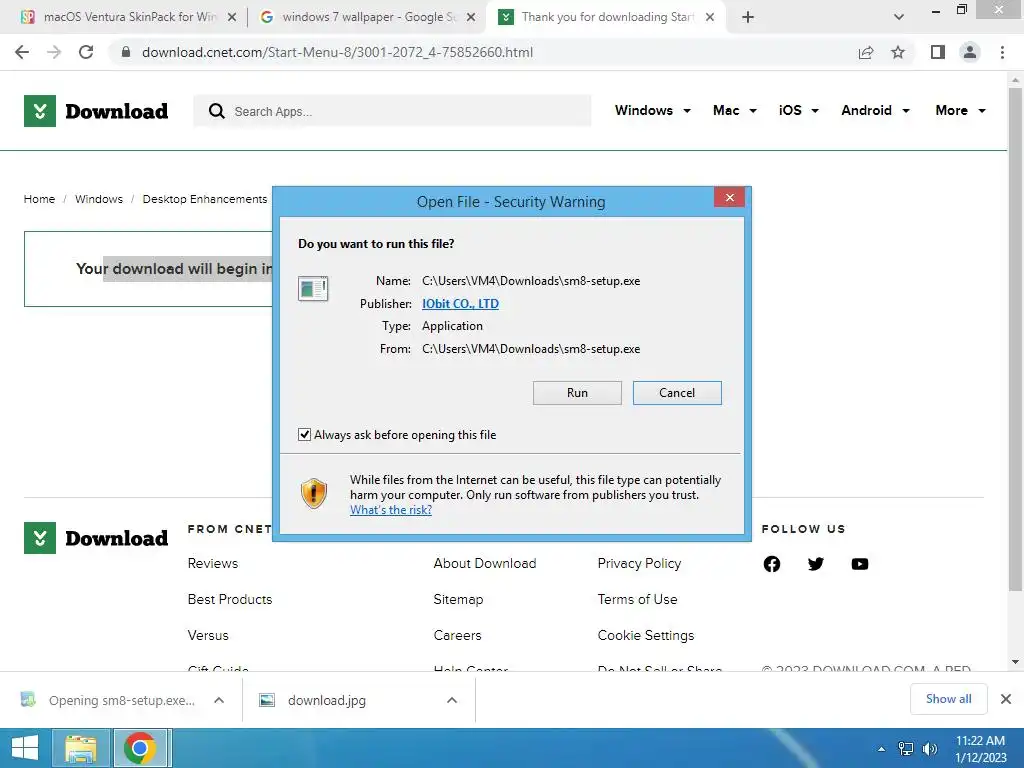
Task: Show hidden tray icons arrow
Action: click(882, 749)
